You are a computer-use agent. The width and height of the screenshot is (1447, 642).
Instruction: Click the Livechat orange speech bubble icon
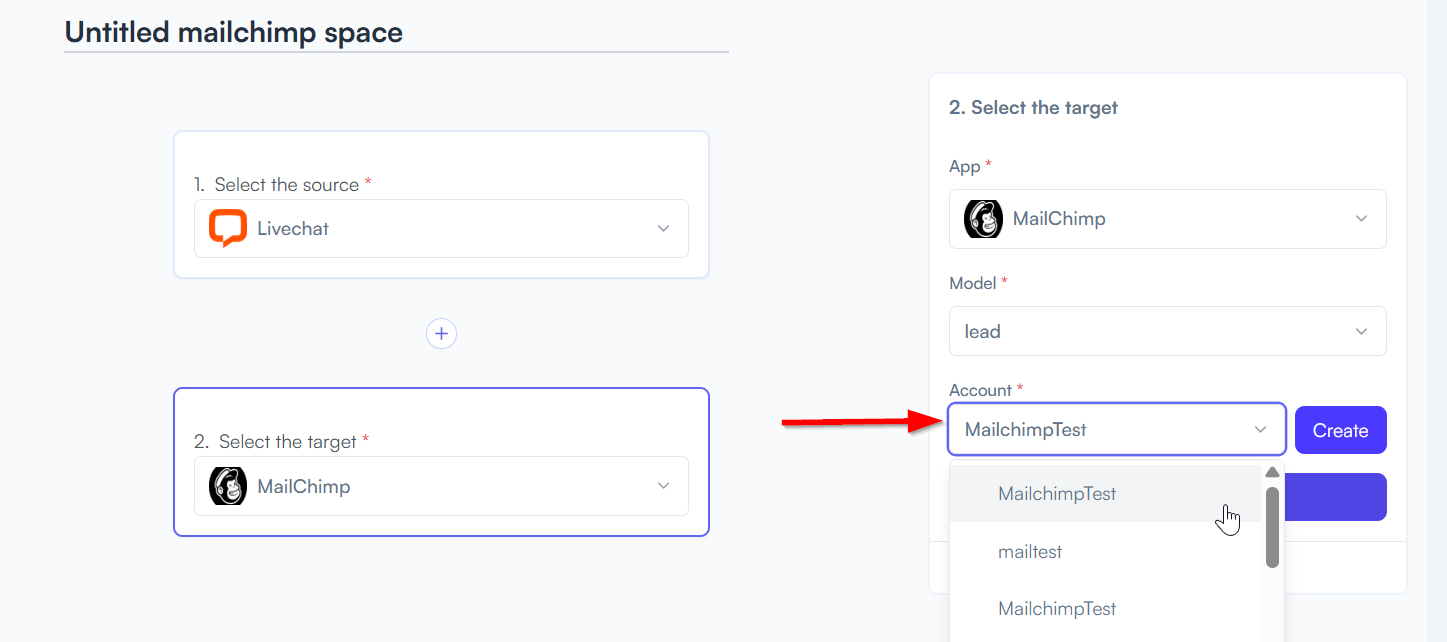click(227, 228)
